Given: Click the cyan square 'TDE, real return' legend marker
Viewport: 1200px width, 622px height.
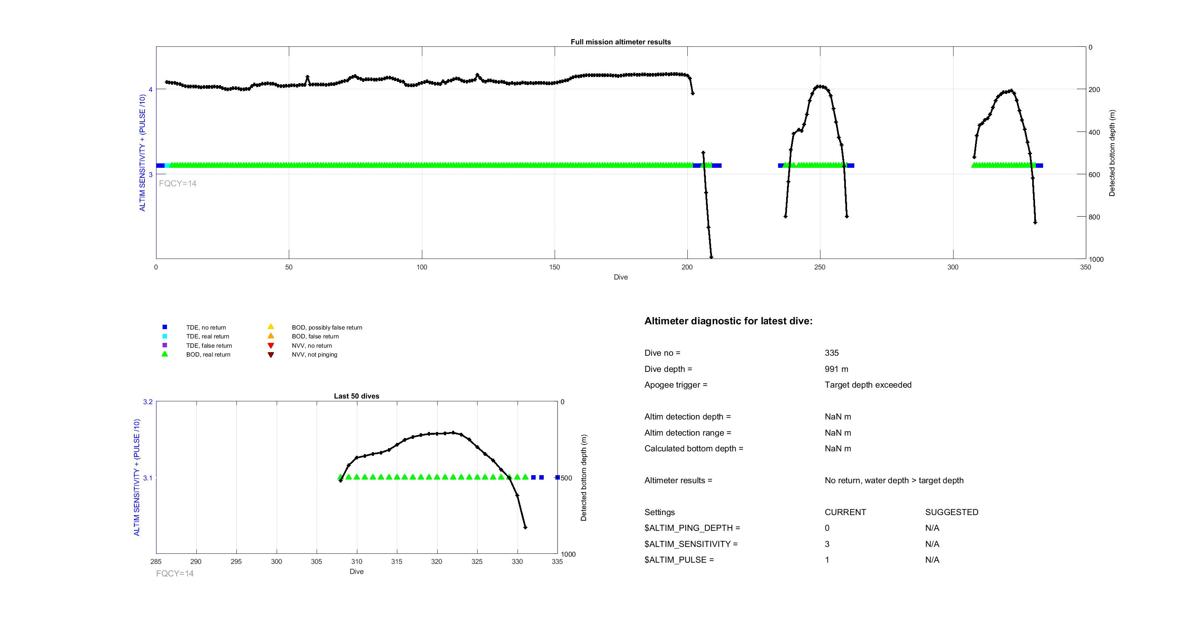Looking at the screenshot, I should click(165, 336).
